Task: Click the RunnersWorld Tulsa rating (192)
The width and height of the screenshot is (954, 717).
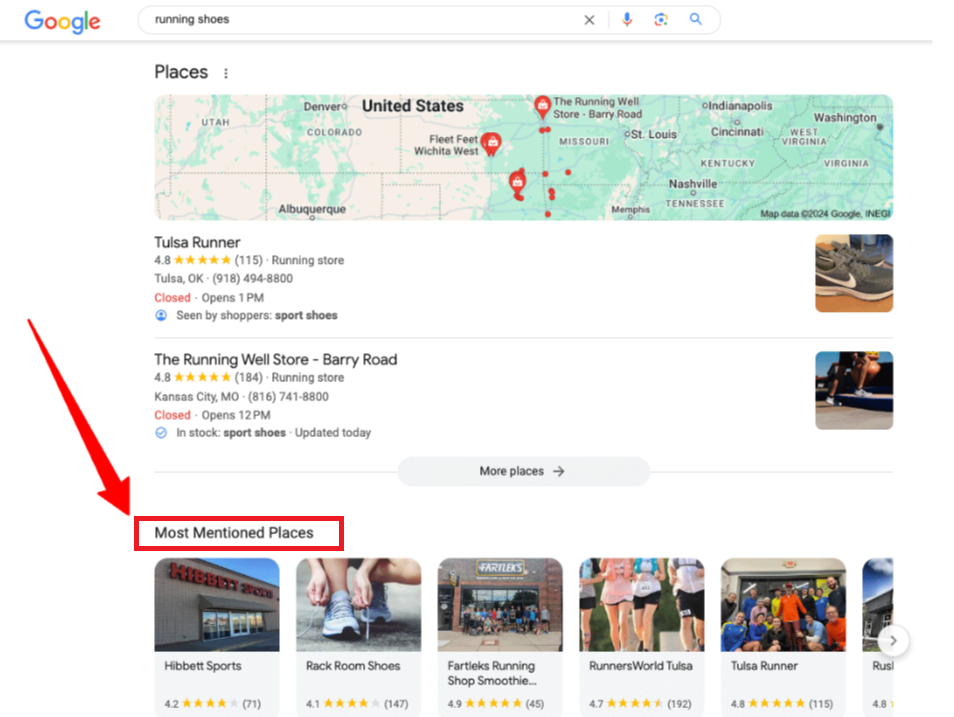Action: click(640, 704)
